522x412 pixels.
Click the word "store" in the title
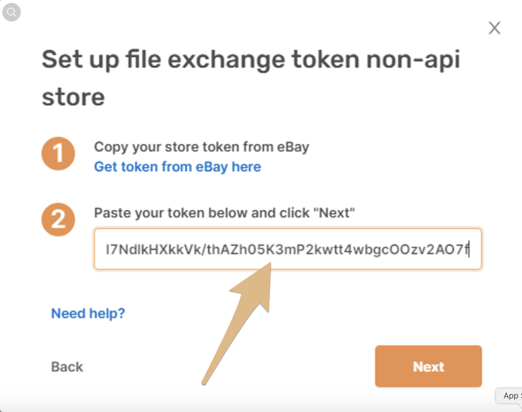73,97
